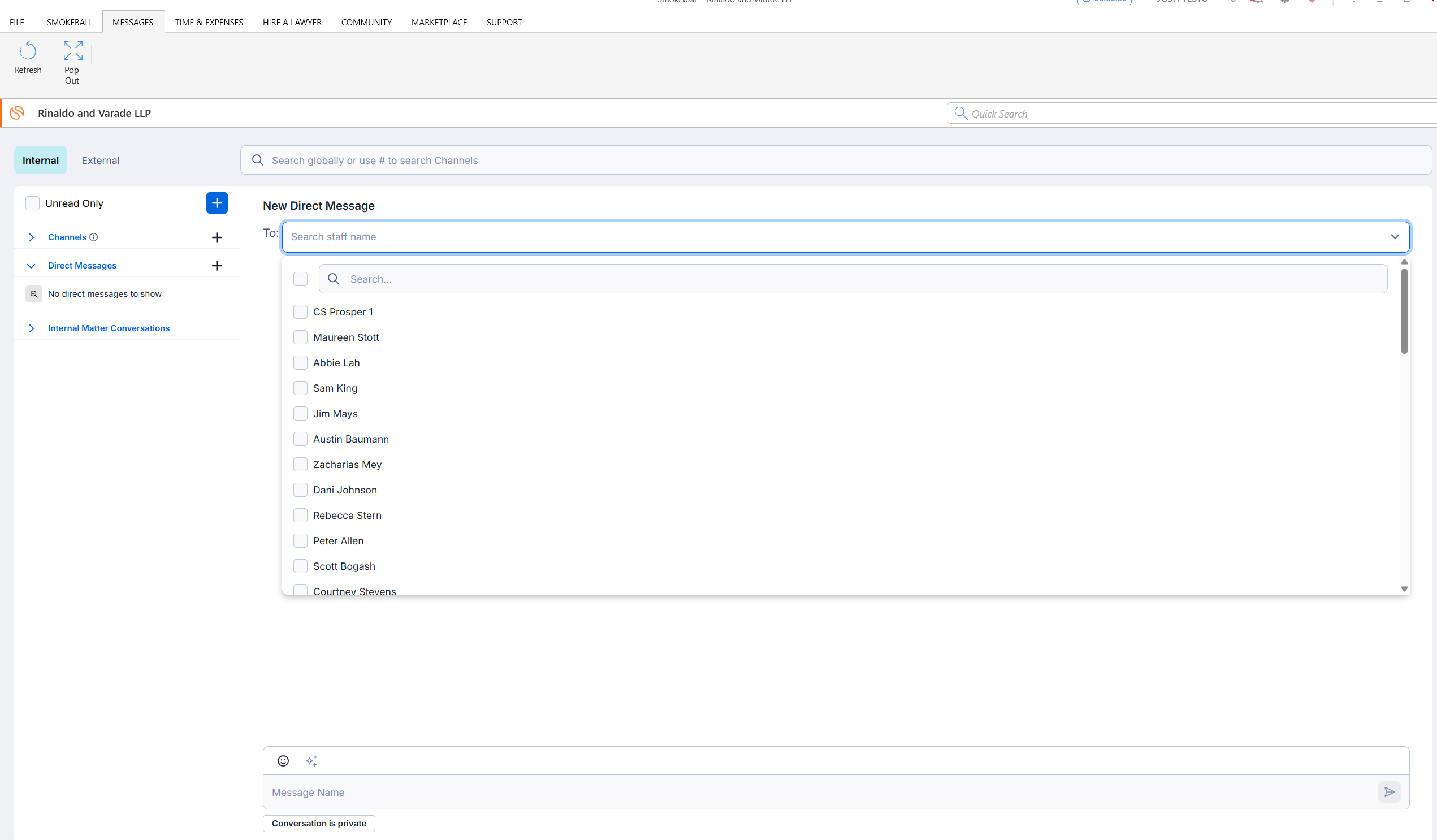This screenshot has width=1437, height=840.
Task: Open the TIME & EXPENSES tab
Action: [x=209, y=22]
